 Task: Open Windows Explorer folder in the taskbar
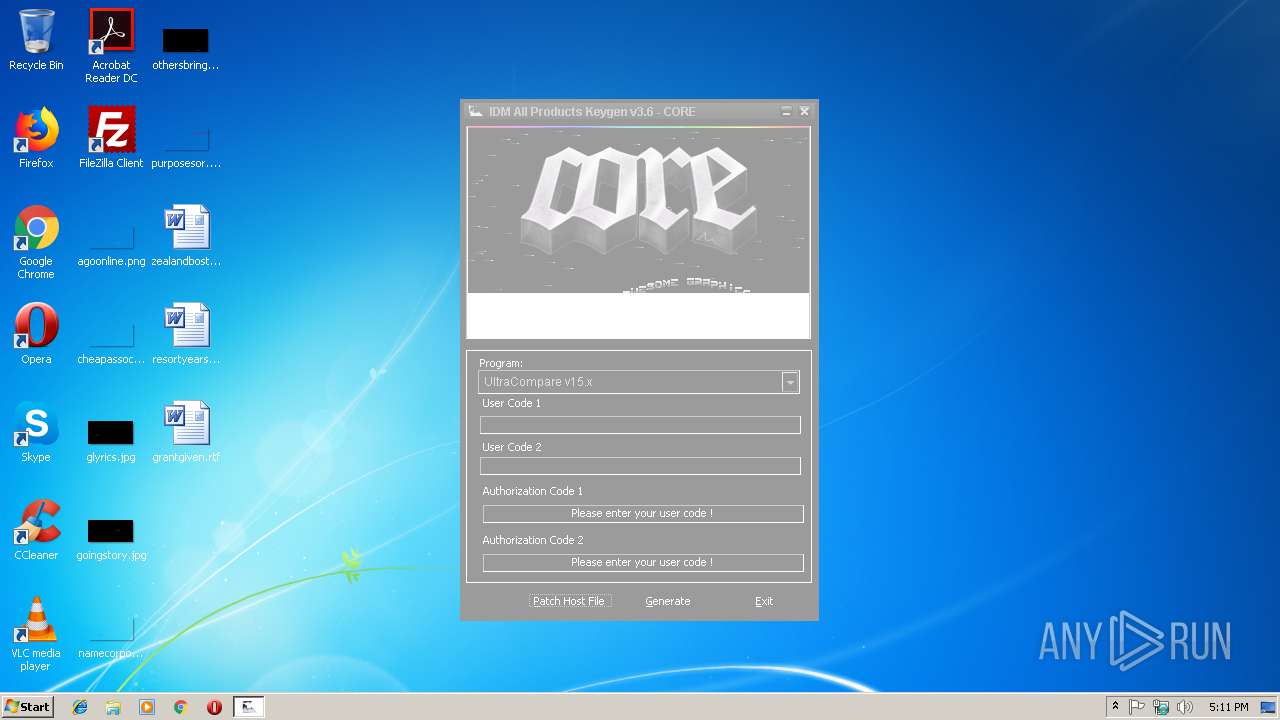[113, 707]
